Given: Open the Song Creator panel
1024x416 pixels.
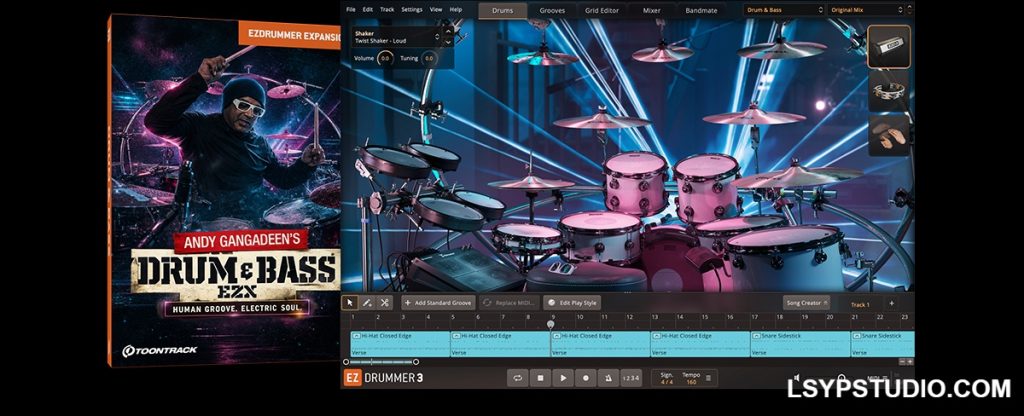Looking at the screenshot, I should 807,303.
